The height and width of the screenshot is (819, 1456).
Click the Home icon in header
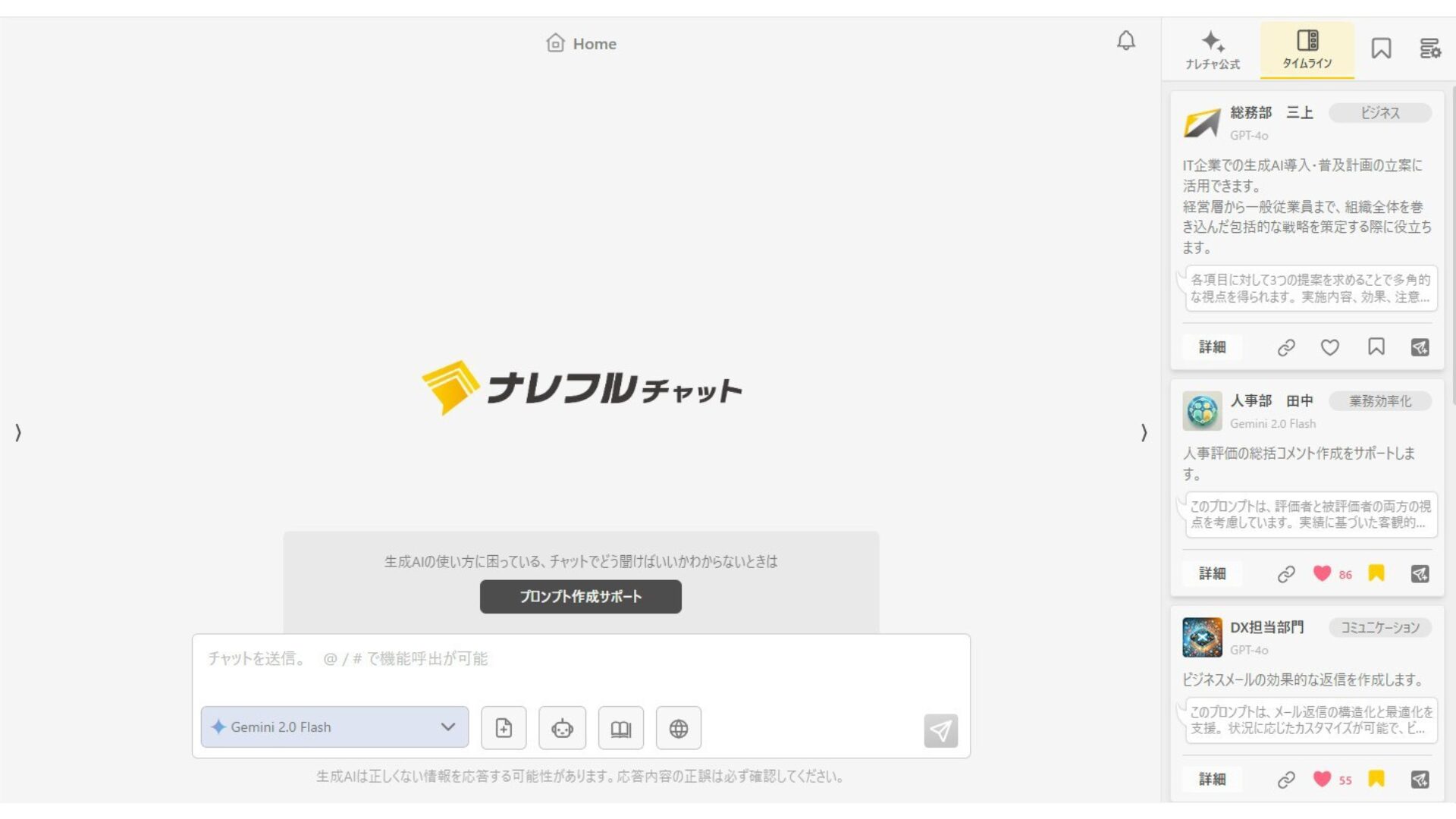coord(555,42)
